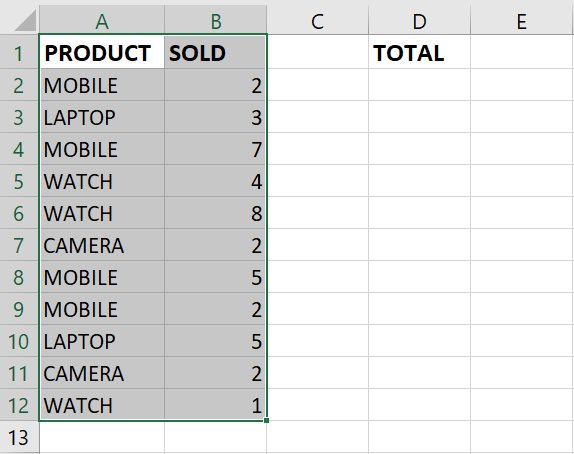Image resolution: width=574 pixels, height=454 pixels.
Task: Select column B header
Action: (216, 21)
